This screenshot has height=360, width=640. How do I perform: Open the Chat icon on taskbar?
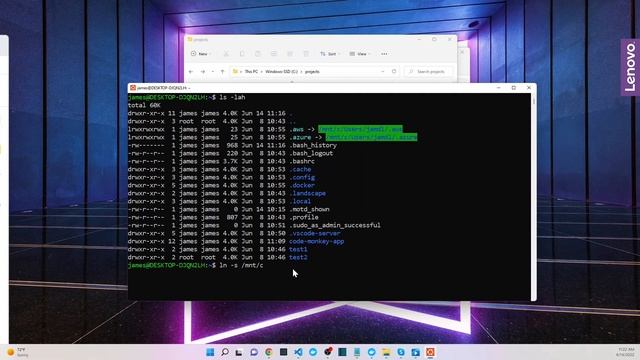tap(254, 352)
